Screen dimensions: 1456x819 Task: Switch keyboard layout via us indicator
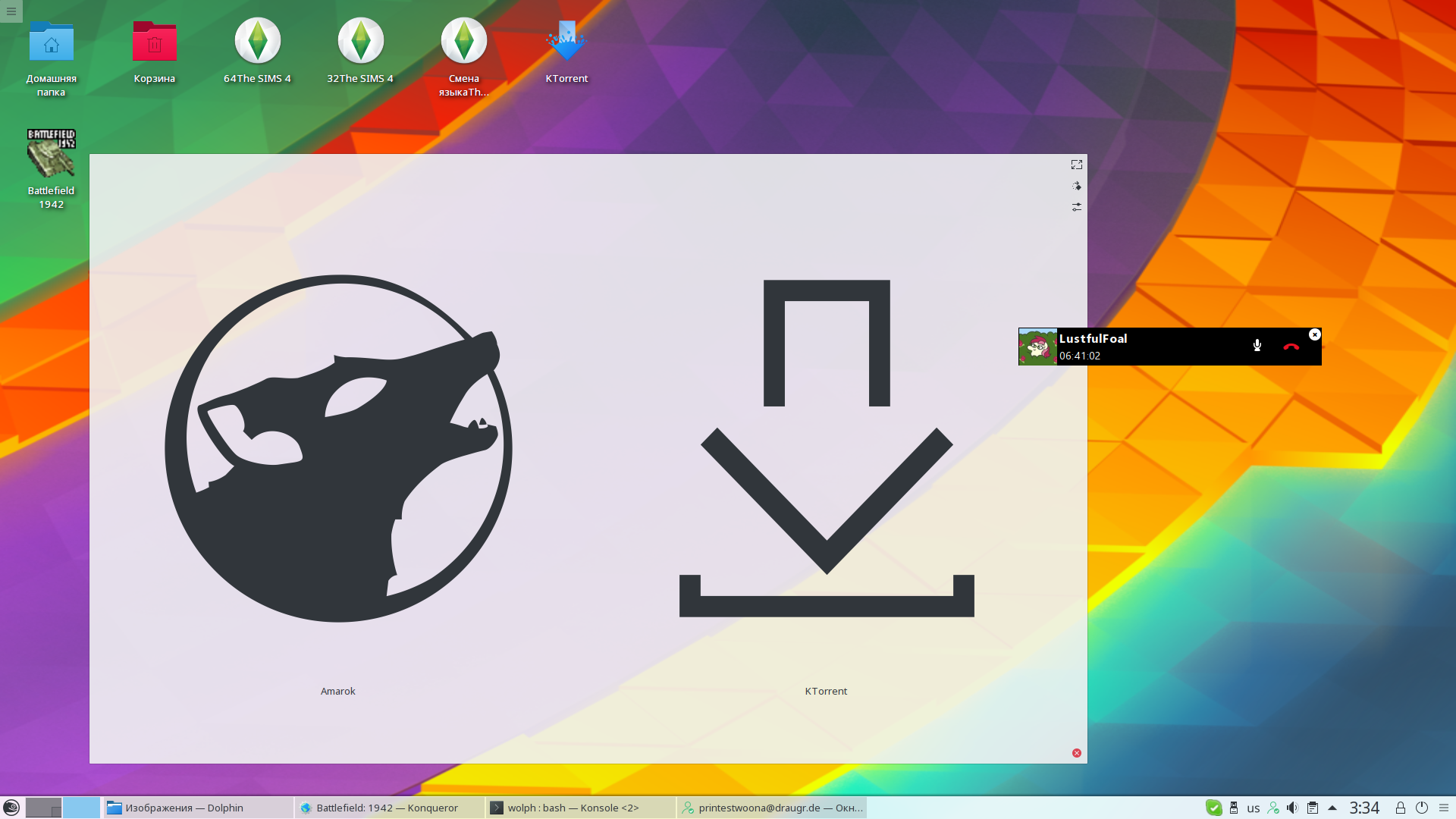click(x=1254, y=808)
